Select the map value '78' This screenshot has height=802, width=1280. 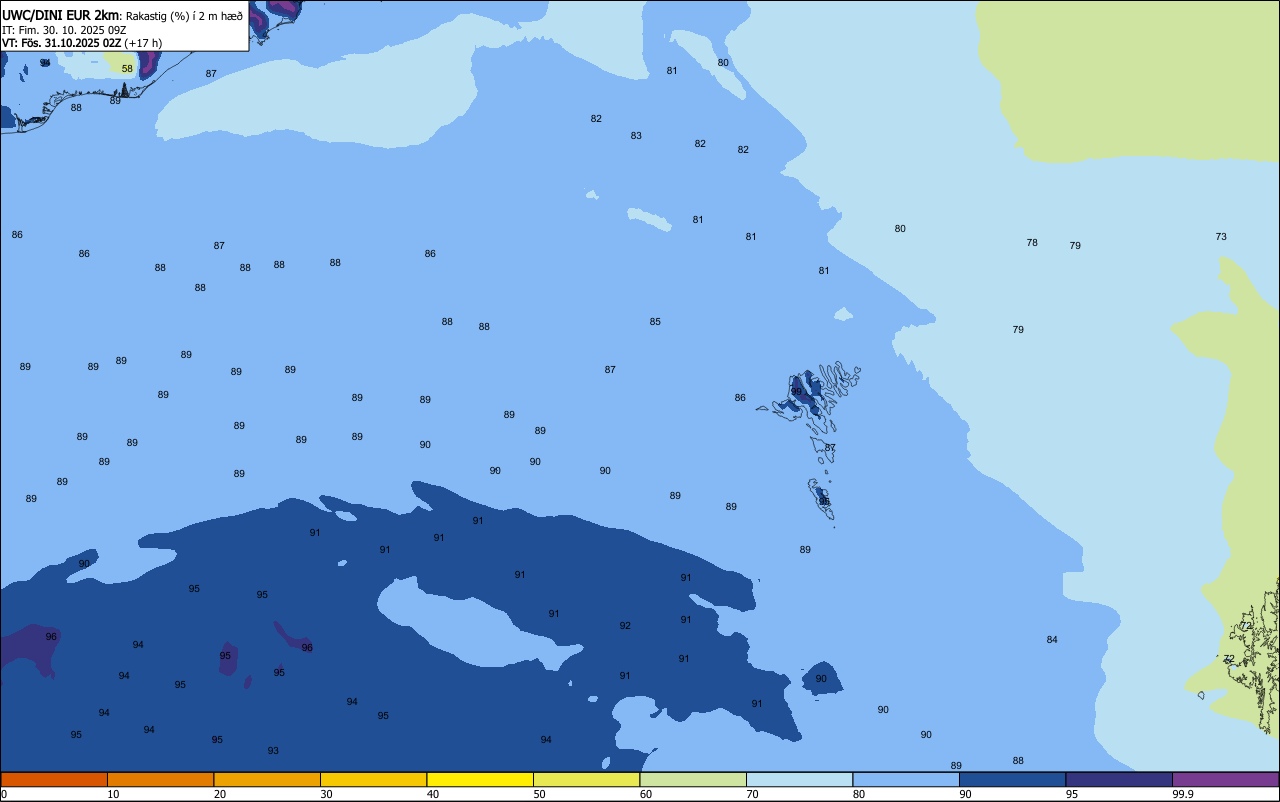pyautogui.click(x=1032, y=243)
